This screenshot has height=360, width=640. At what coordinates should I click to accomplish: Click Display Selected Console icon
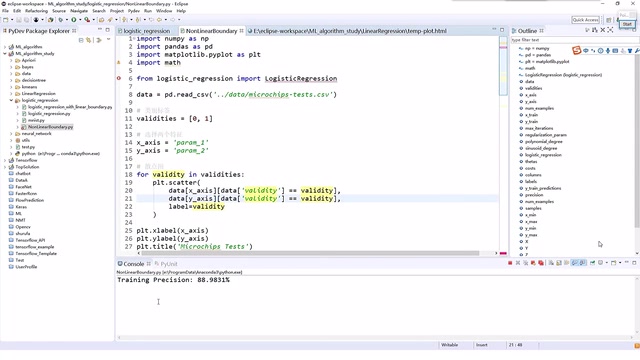point(600,263)
